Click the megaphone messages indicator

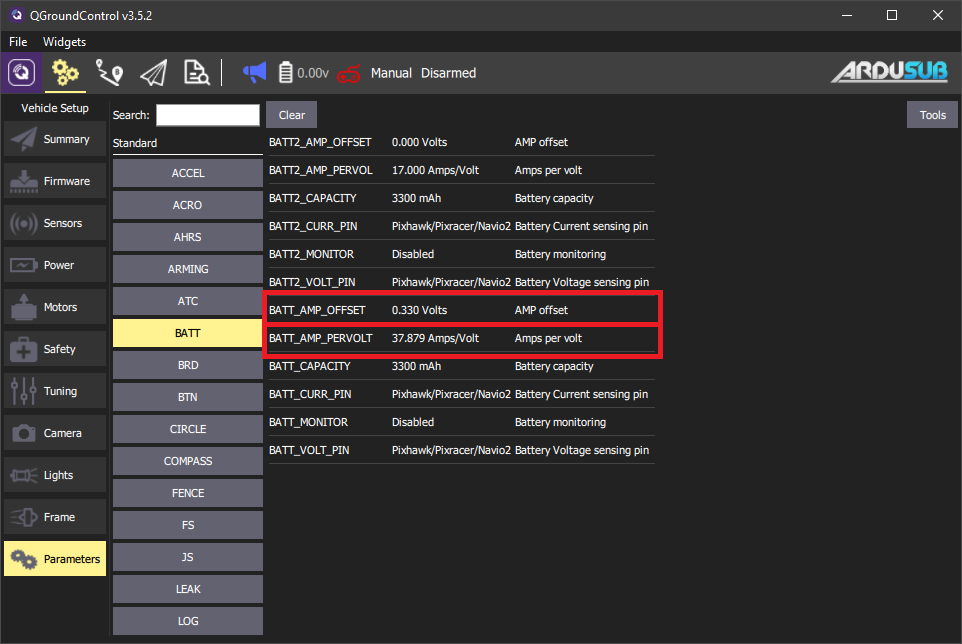tap(255, 72)
